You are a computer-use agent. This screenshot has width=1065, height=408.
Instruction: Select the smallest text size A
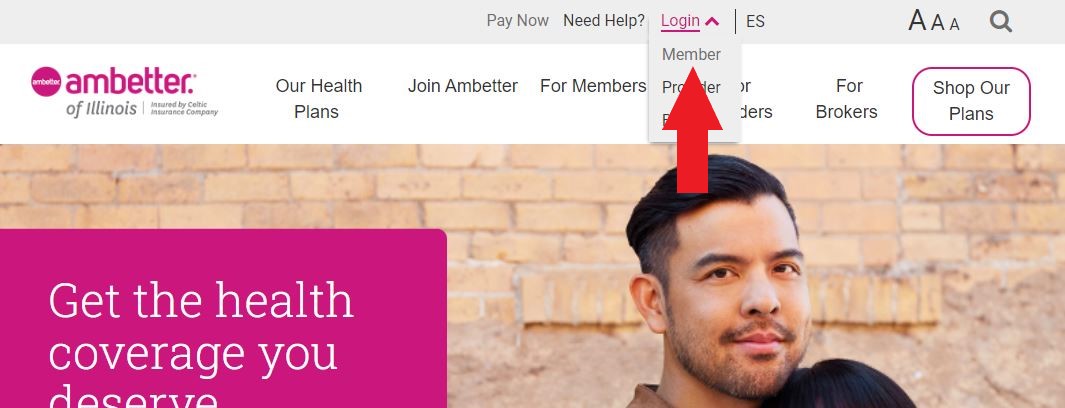point(954,24)
